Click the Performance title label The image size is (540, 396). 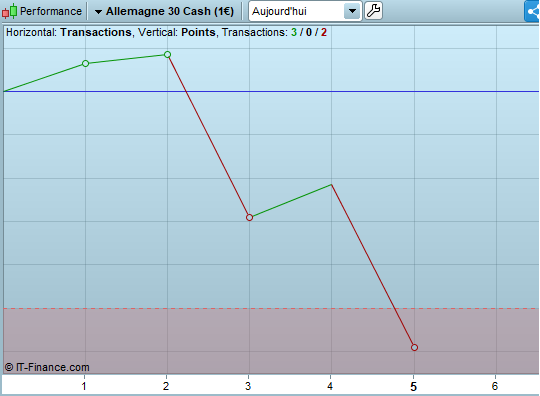(x=51, y=11)
